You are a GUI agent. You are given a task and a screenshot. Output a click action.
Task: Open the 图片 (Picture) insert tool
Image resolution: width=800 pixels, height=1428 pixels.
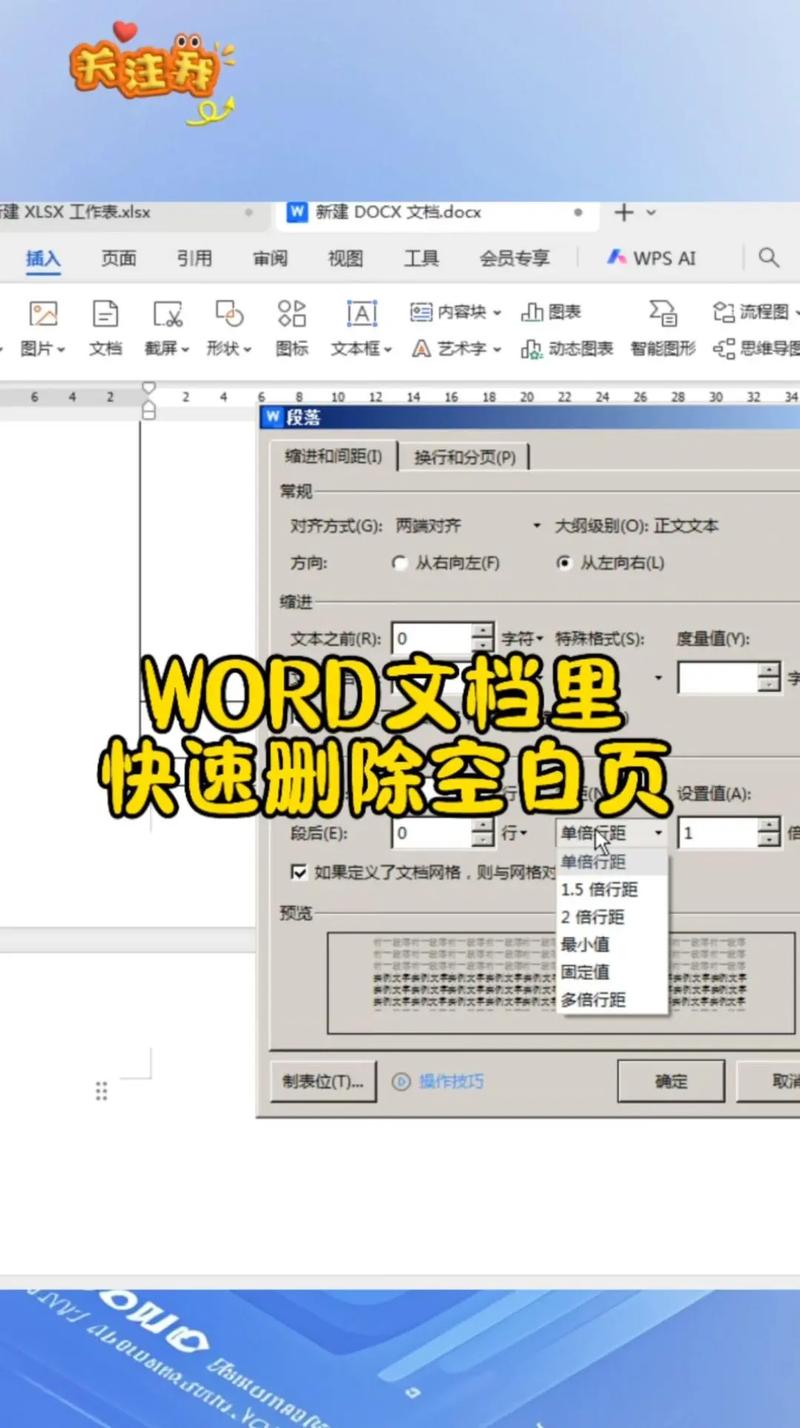43,329
